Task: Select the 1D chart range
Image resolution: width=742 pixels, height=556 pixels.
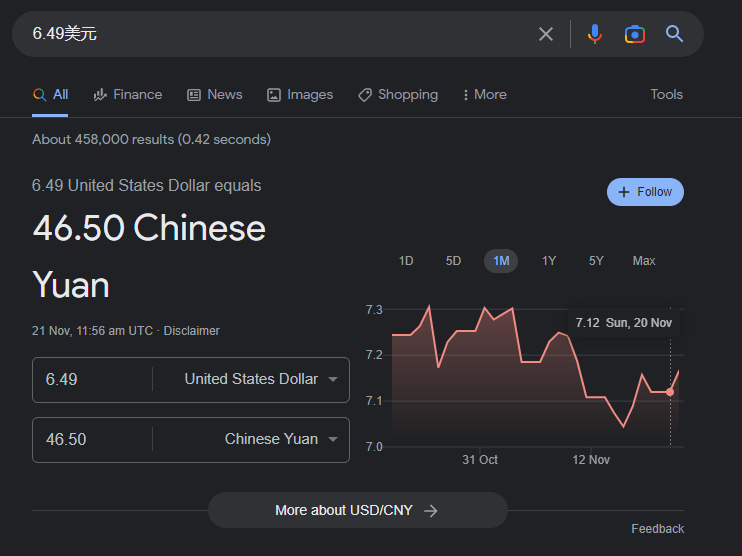Action: (406, 261)
